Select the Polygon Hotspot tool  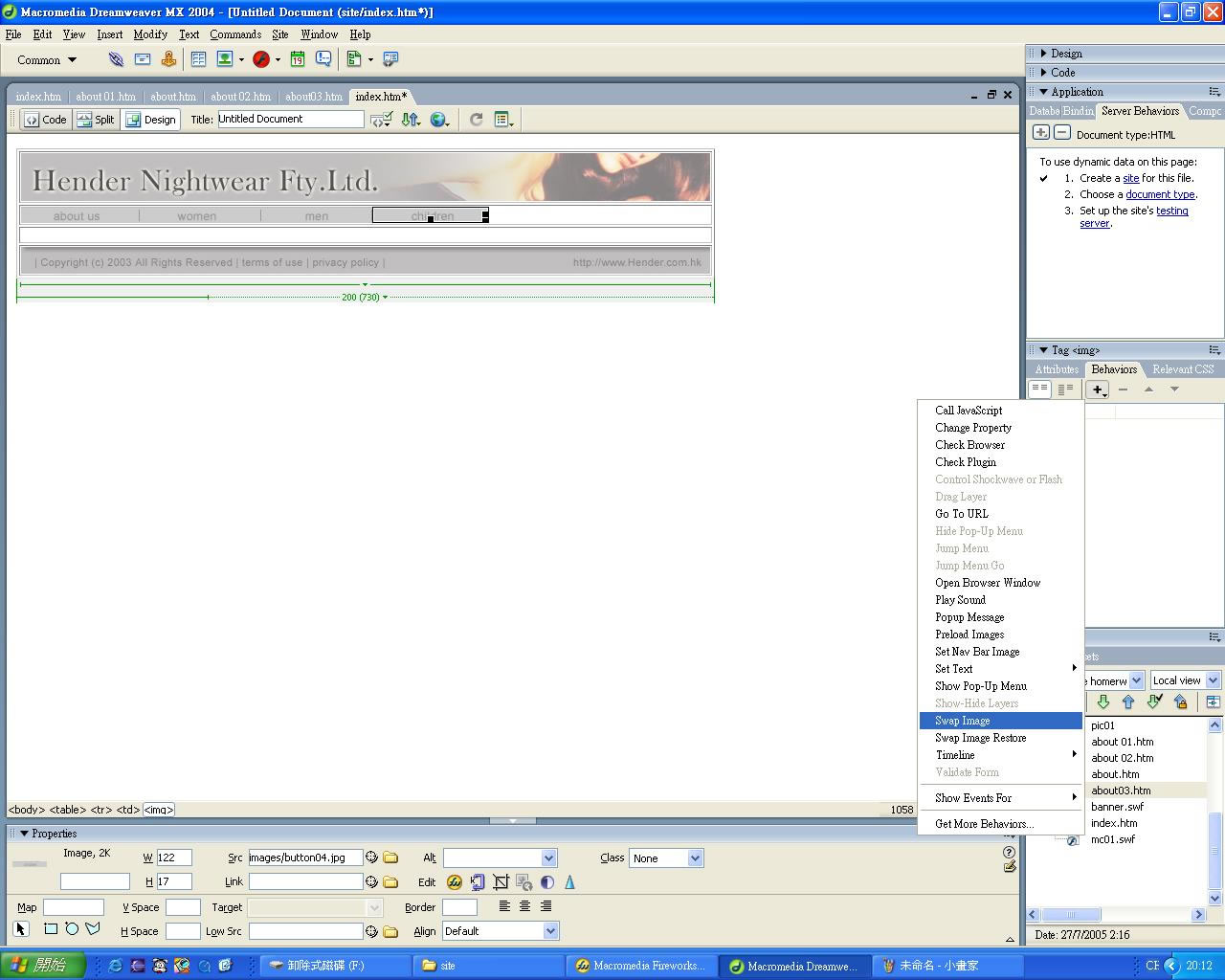coord(93,929)
